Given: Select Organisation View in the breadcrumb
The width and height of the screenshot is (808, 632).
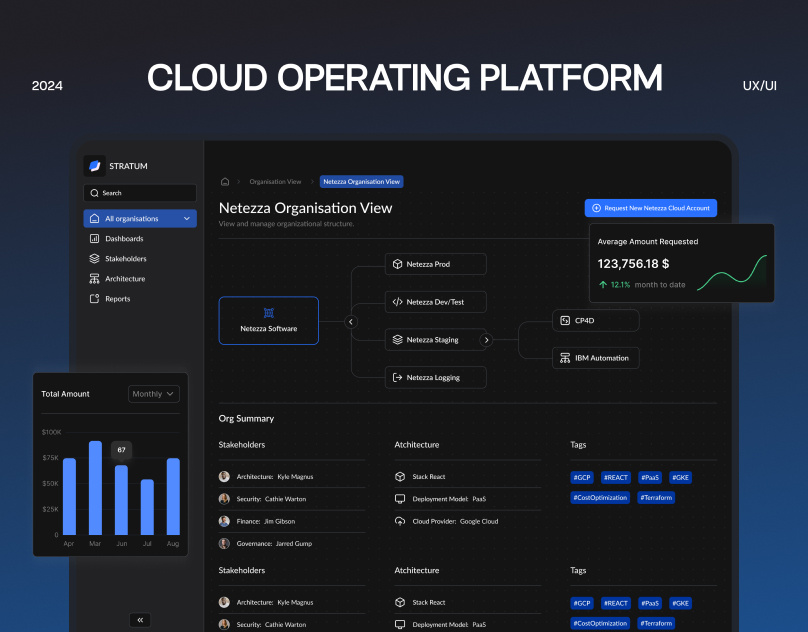Looking at the screenshot, I should pyautogui.click(x=276, y=182).
